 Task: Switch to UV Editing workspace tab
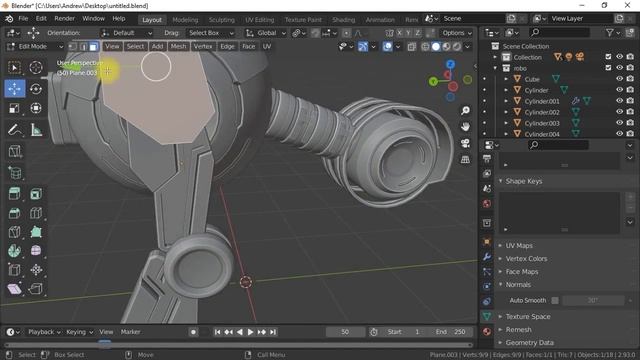point(260,20)
